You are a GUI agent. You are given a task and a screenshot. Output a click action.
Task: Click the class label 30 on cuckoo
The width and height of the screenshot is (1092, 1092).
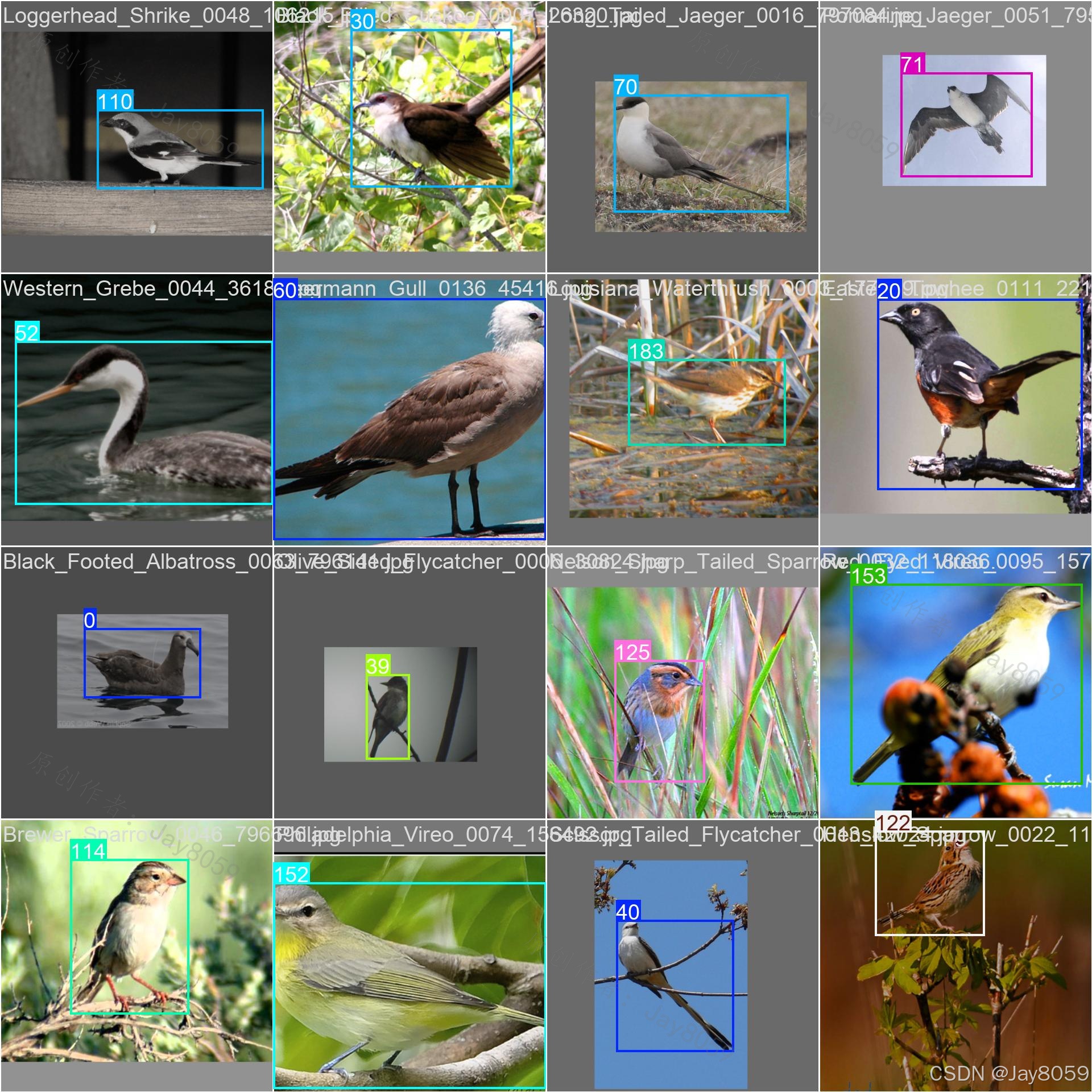[362, 21]
